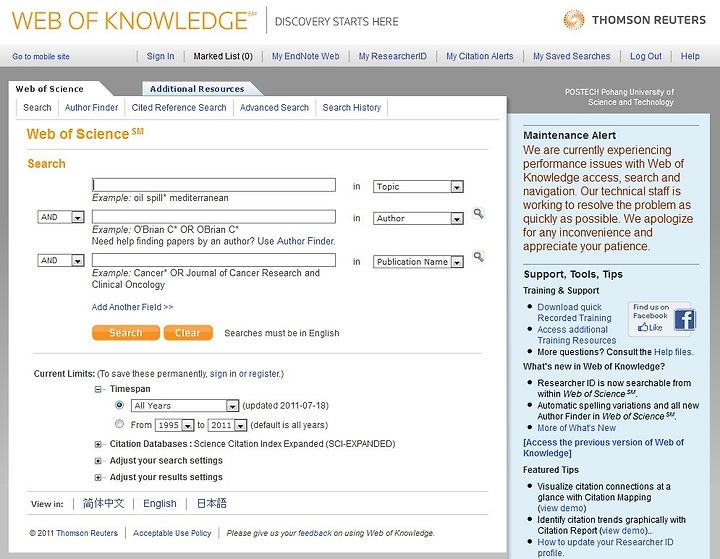Click the Help link in top bar
The width and height of the screenshot is (720, 559).
(x=690, y=56)
